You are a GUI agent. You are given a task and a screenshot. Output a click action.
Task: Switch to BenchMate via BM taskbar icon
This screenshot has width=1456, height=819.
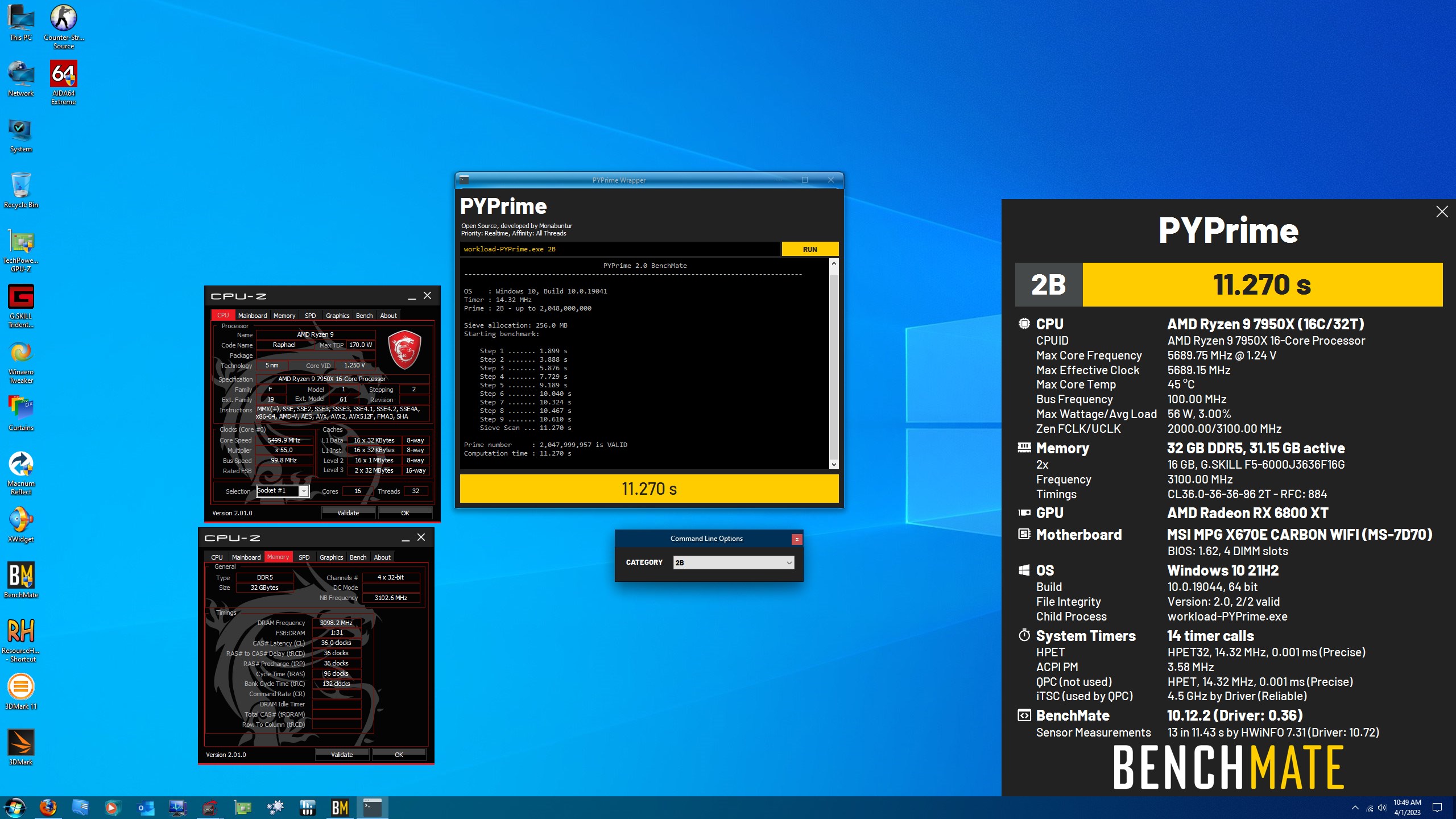[340, 808]
